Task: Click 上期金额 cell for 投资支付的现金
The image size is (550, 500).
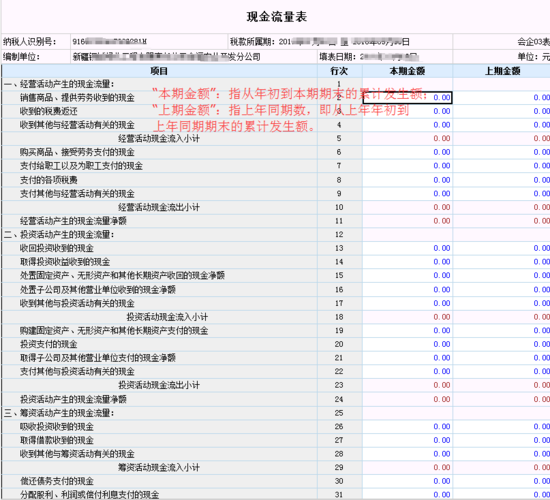Action: click(x=502, y=345)
